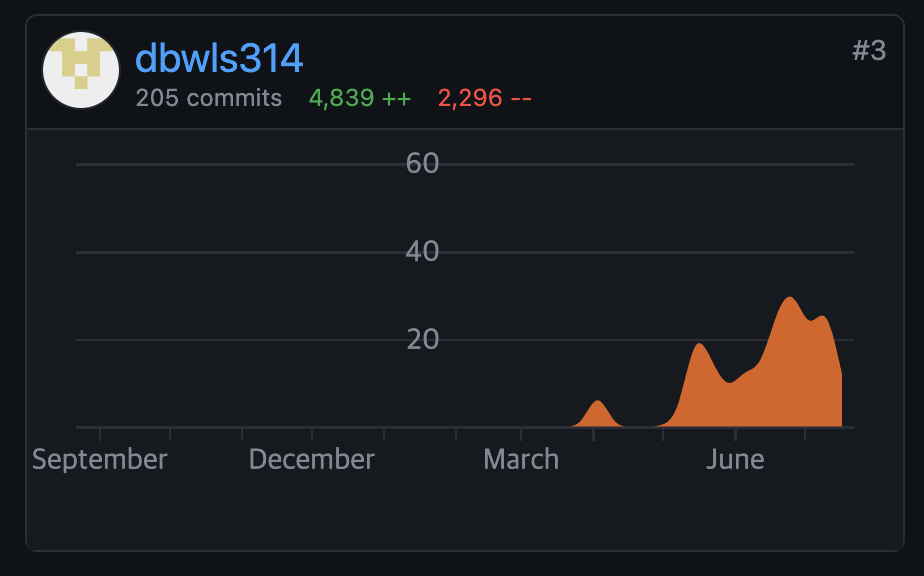Click the green additions indicator
This screenshot has width=924, height=576.
[x=359, y=98]
